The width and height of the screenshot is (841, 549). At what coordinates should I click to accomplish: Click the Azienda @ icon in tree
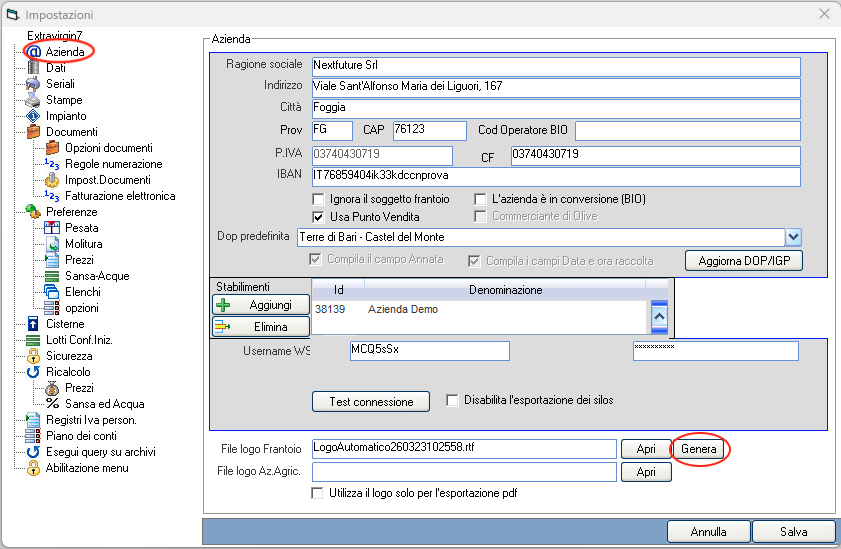[33, 52]
